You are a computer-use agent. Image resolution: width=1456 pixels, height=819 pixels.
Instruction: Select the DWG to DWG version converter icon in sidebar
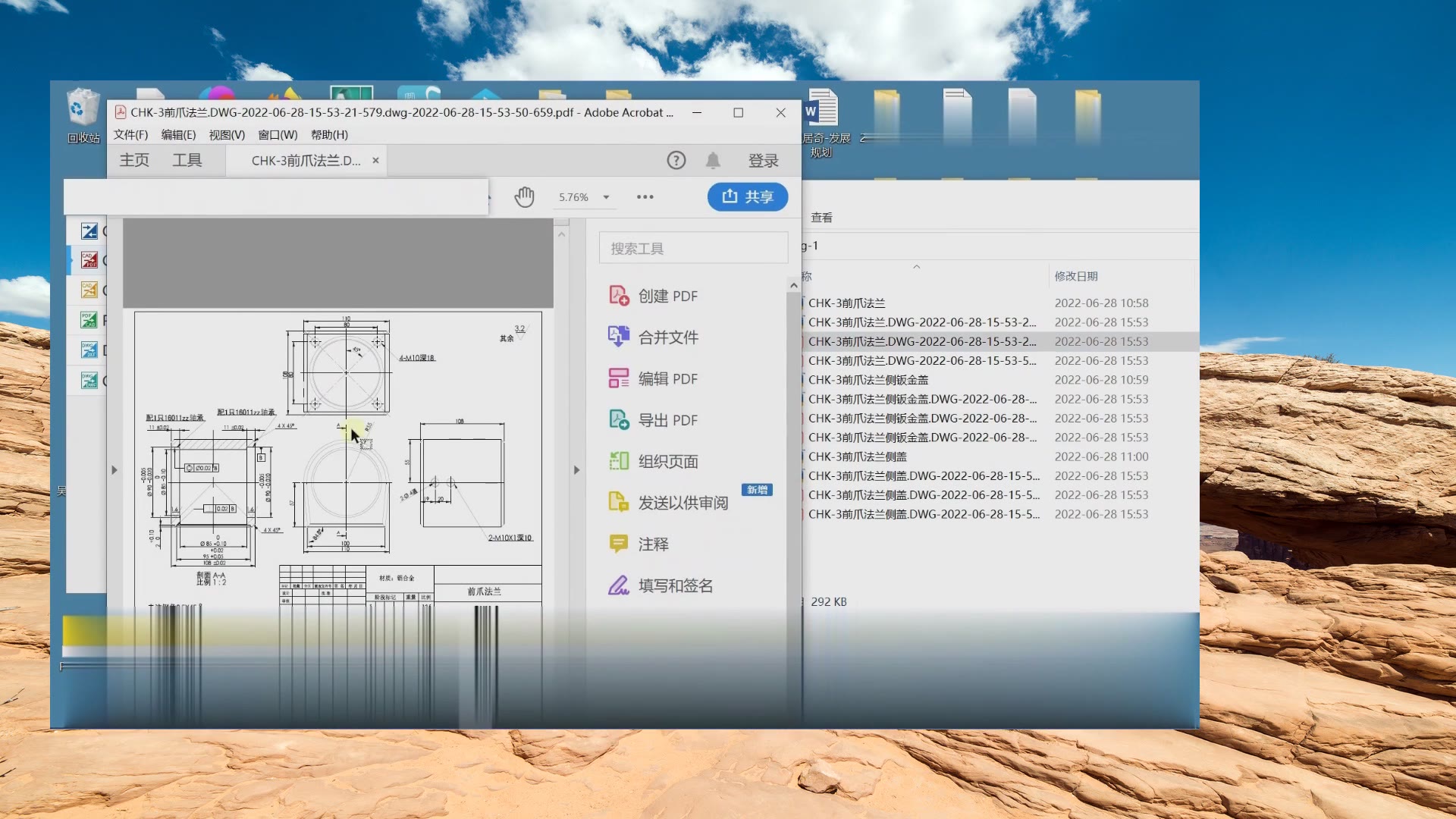tap(89, 381)
